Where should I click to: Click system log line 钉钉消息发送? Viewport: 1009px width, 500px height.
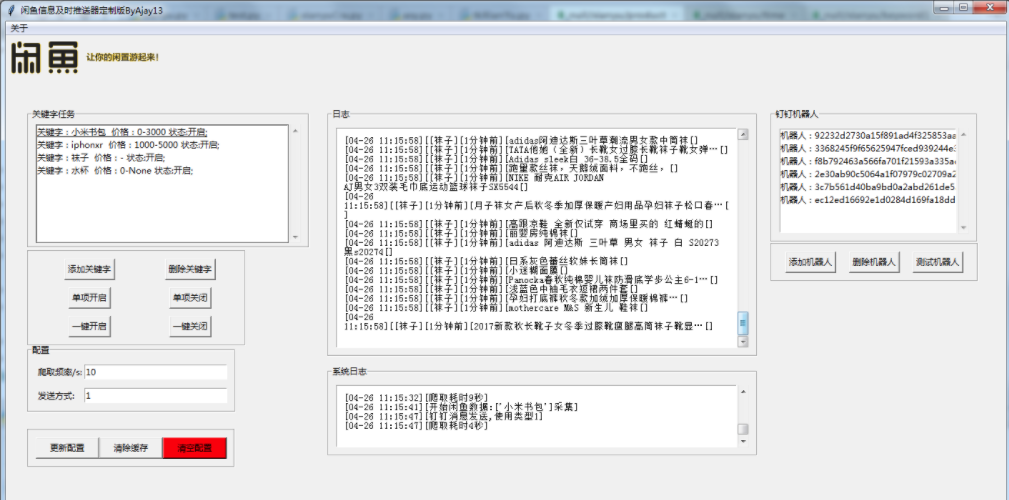(444, 416)
